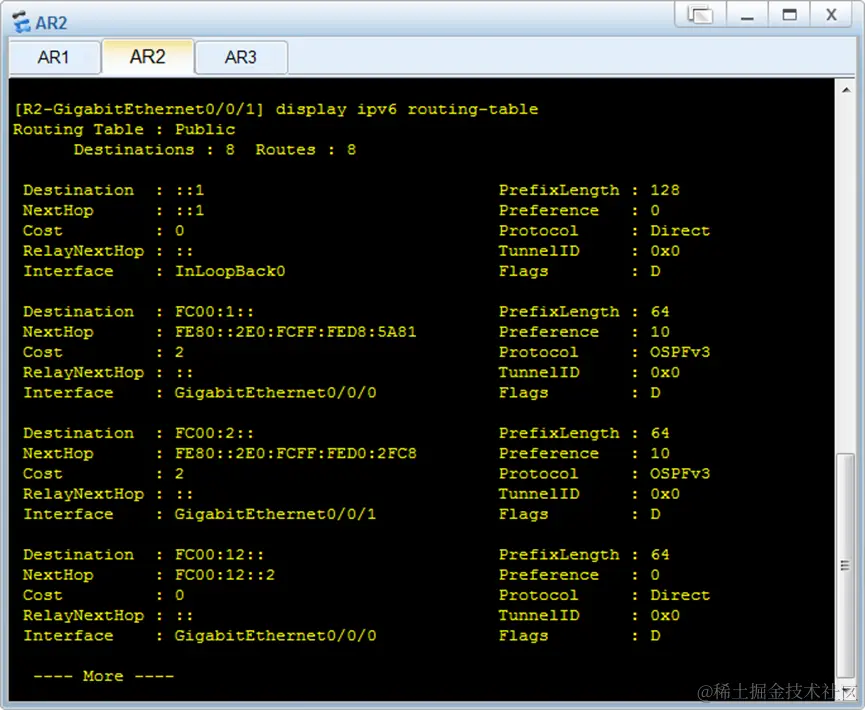Click PrefixLength value 128
Screen dimensions: 865x710
pos(665,190)
